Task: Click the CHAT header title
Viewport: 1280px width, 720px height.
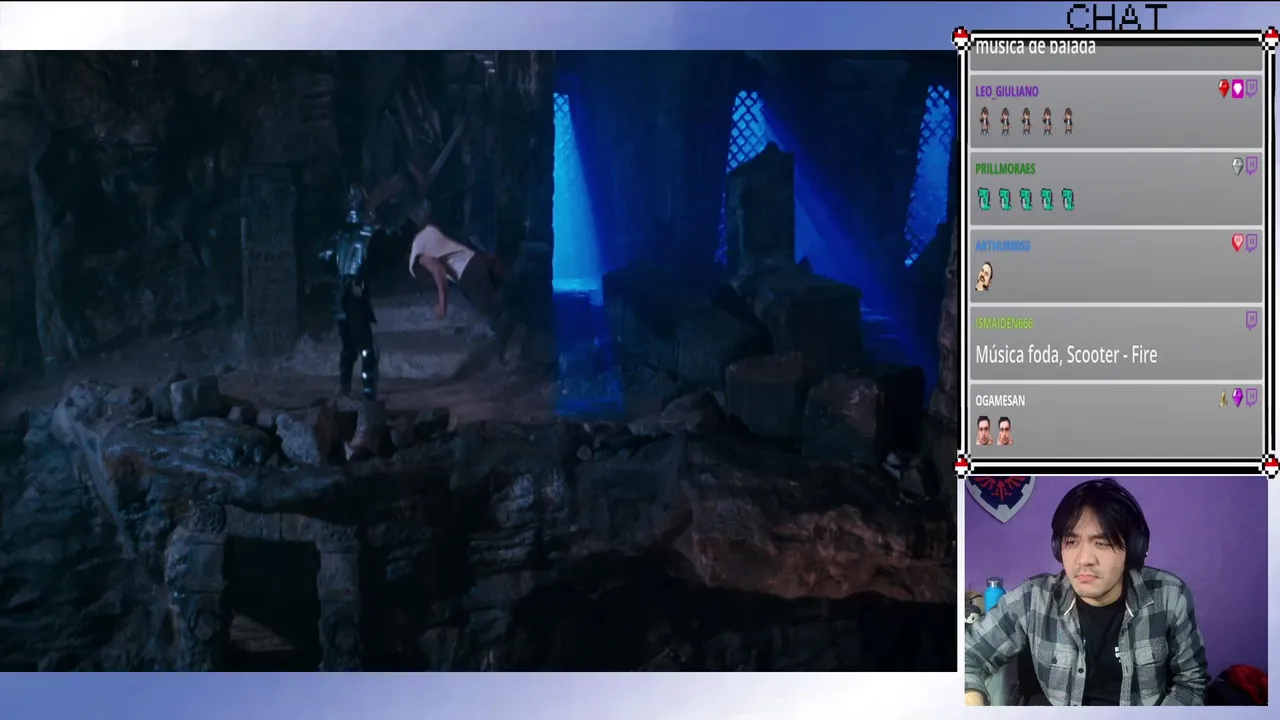Action: [x=1116, y=17]
